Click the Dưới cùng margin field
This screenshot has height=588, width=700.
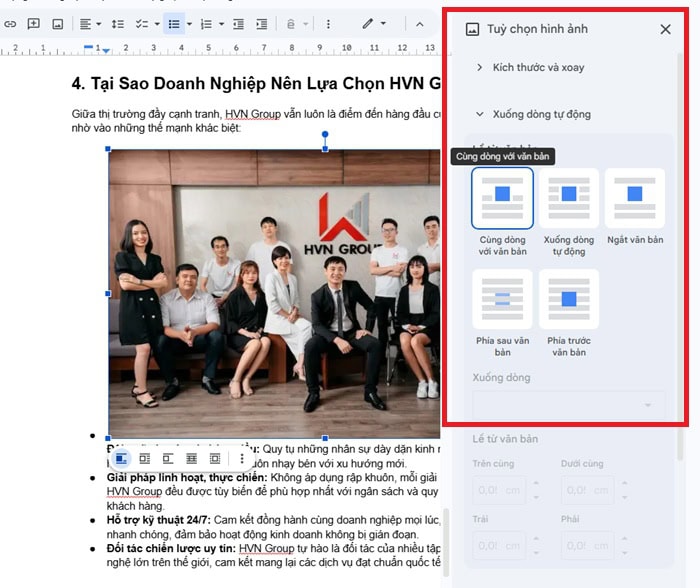(x=588, y=490)
